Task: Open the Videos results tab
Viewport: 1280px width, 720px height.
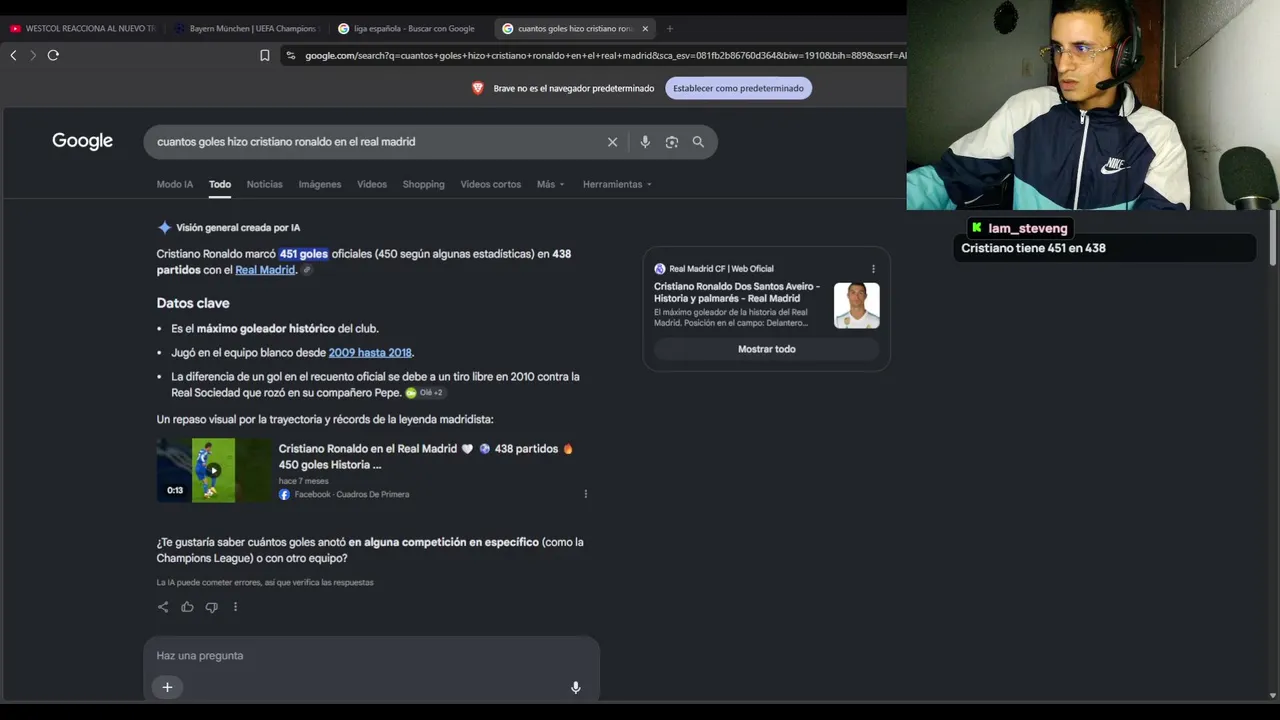Action: pos(372,184)
